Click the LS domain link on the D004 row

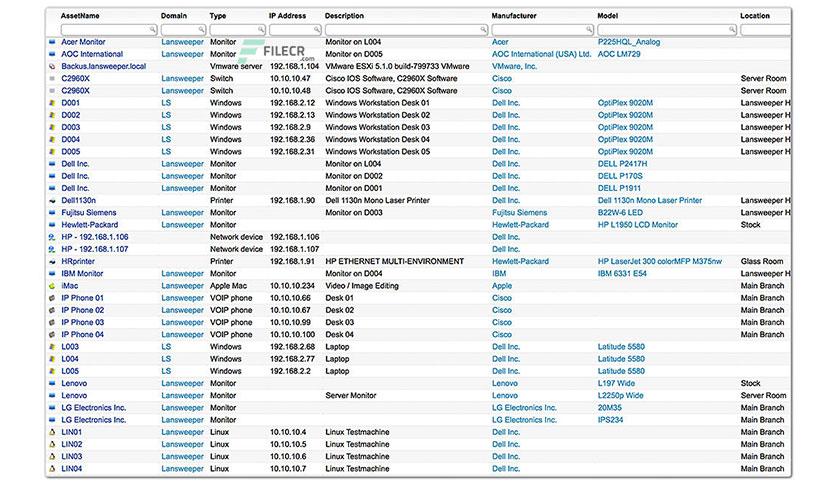(x=166, y=140)
